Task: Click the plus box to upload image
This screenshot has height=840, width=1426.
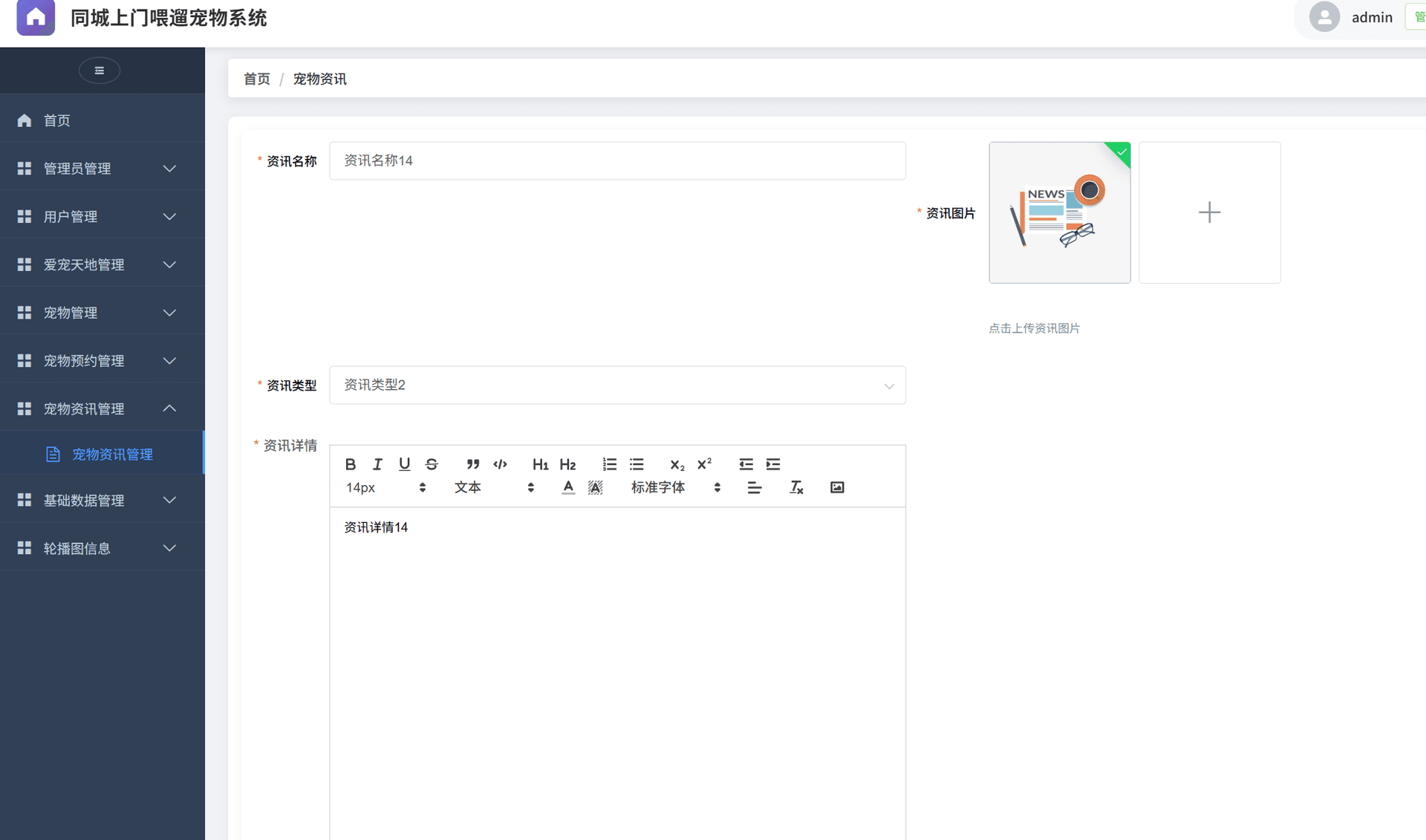Action: [1209, 212]
